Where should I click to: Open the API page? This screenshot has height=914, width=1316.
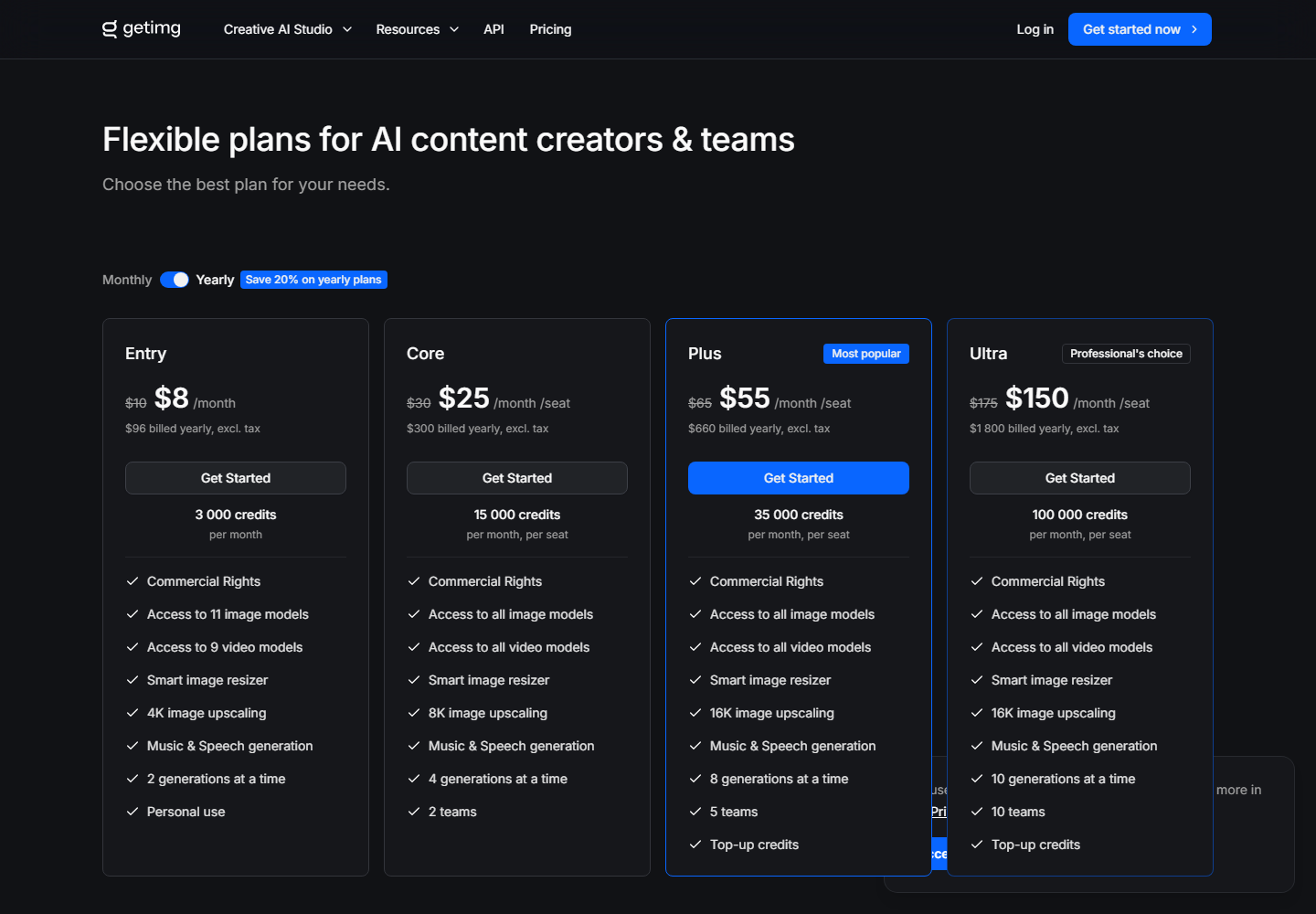click(493, 29)
